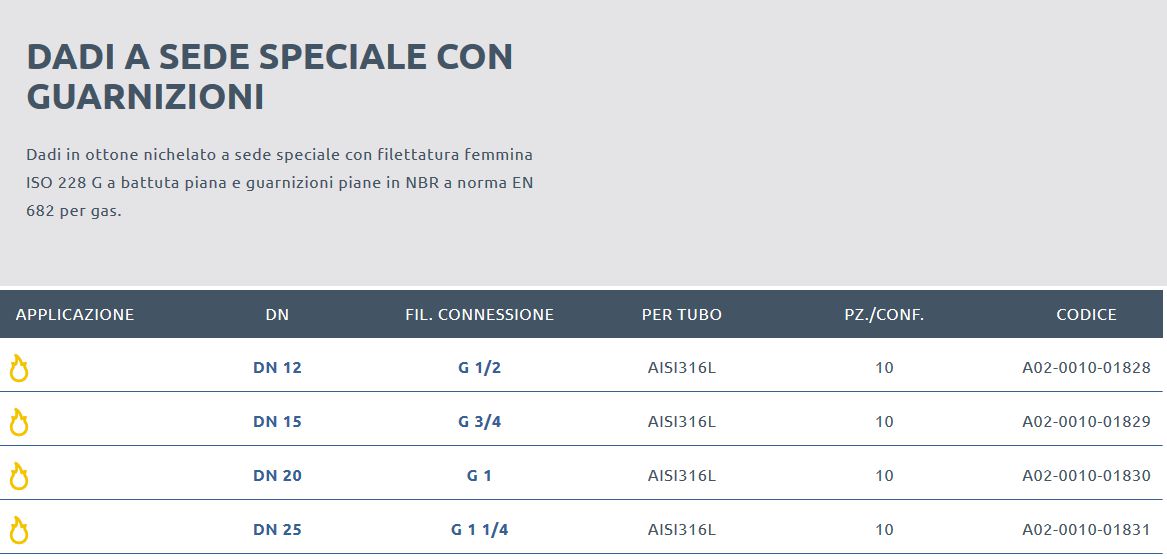Choose the G 1 connection thread
The height and width of the screenshot is (559, 1167).
click(479, 476)
